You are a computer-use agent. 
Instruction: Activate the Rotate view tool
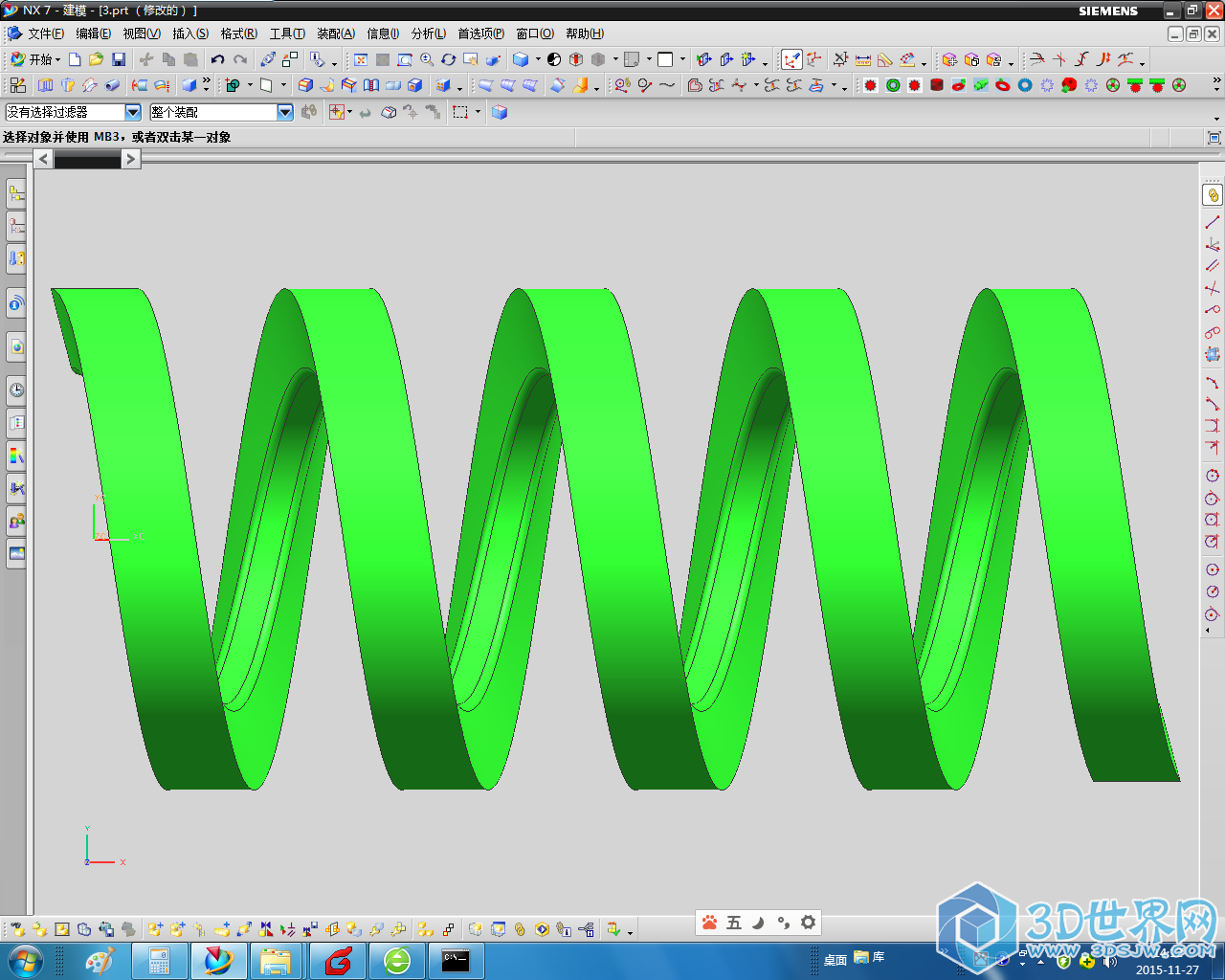449,59
